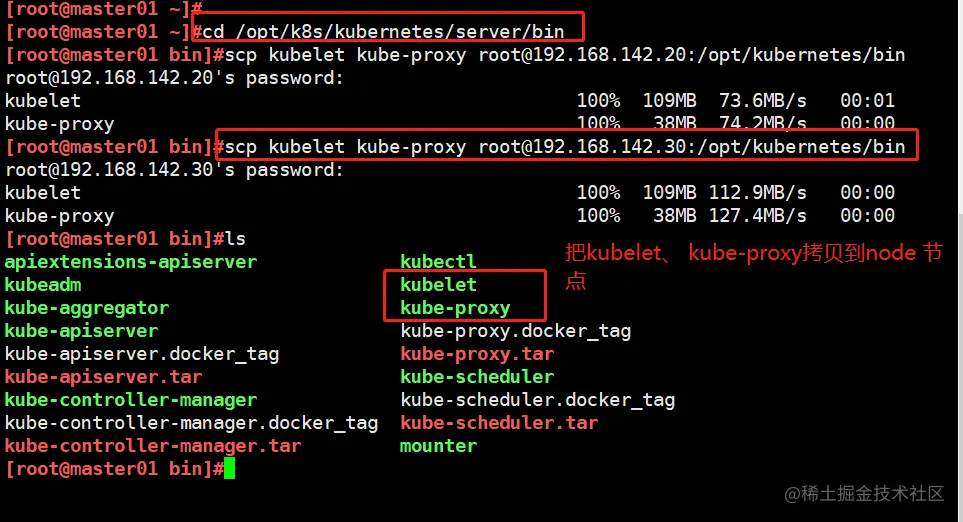Select kube-controller-manager.tar entry
Image resolution: width=963 pixels, height=522 pixels.
click(x=153, y=446)
